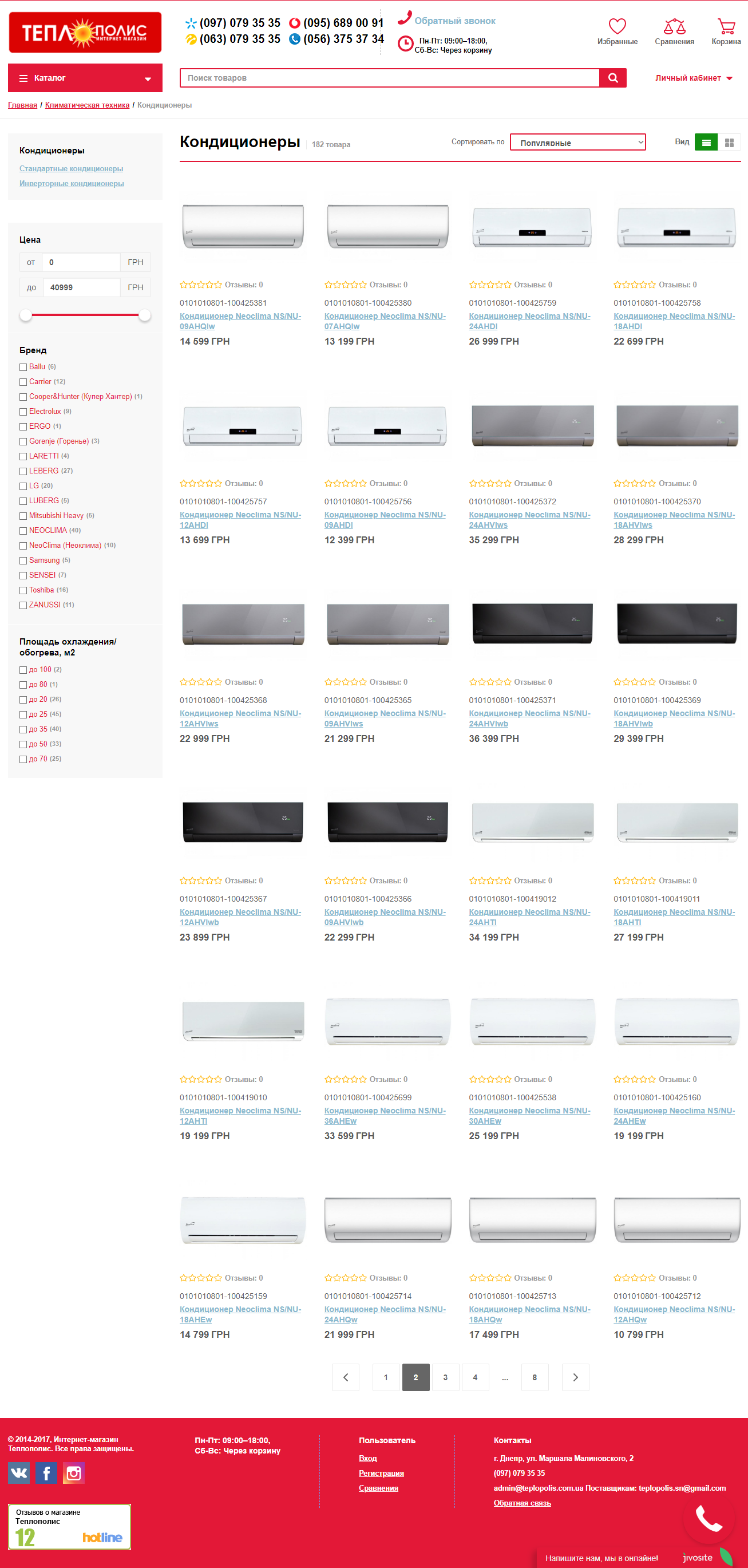Check the ZANUSSI brand filter
The width and height of the screenshot is (748, 1568).
(x=23, y=605)
